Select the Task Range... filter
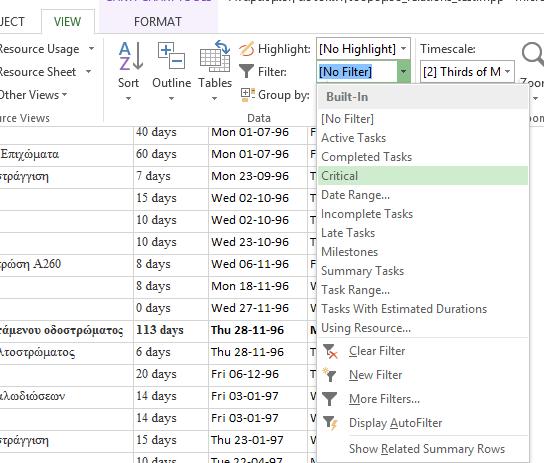The width and height of the screenshot is (544, 463). (423, 290)
